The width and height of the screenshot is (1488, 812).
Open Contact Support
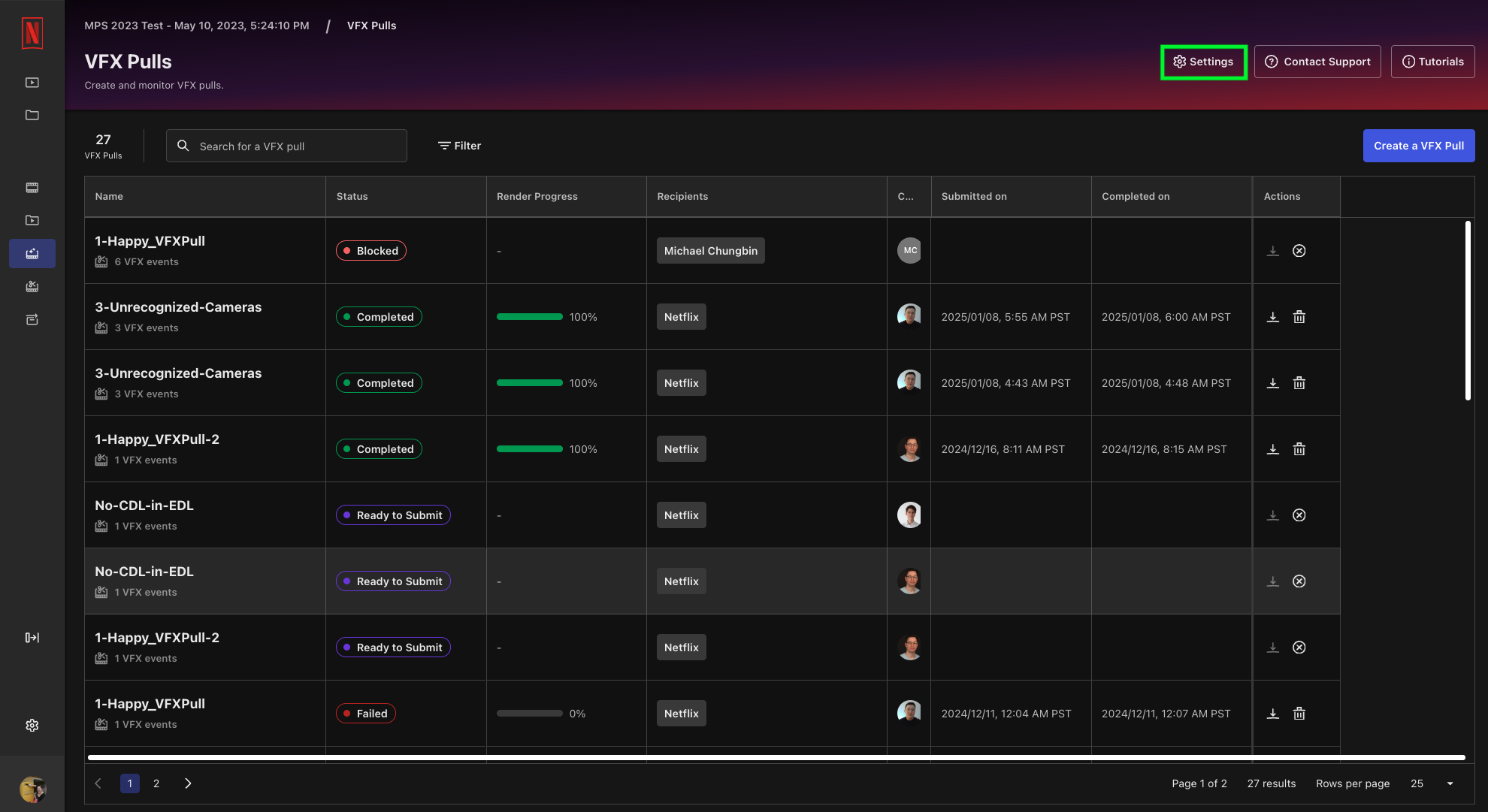coord(1317,62)
